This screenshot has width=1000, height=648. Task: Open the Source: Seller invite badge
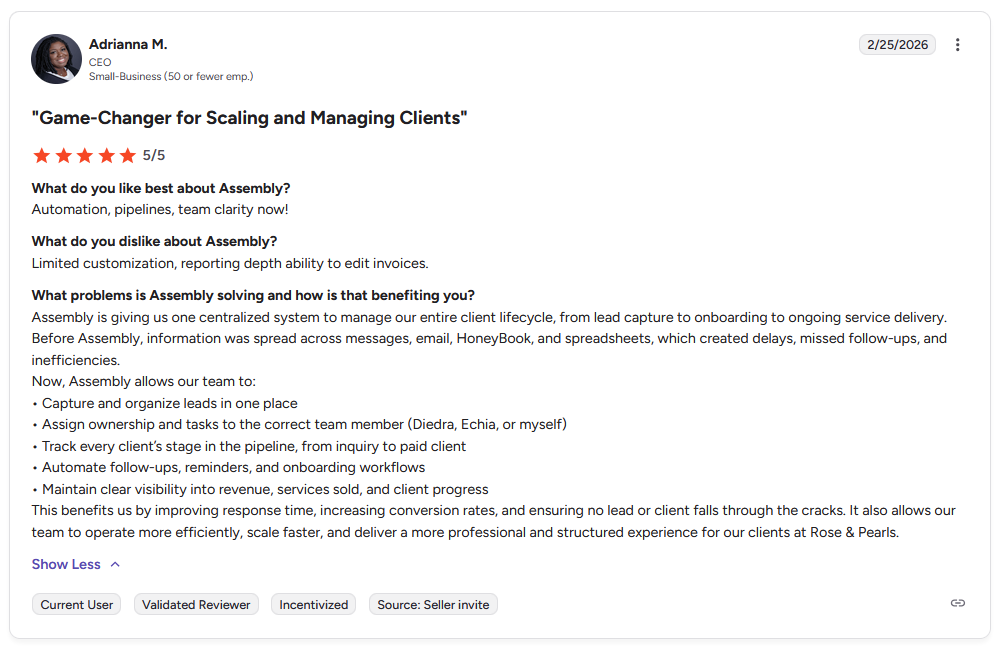[x=433, y=603]
